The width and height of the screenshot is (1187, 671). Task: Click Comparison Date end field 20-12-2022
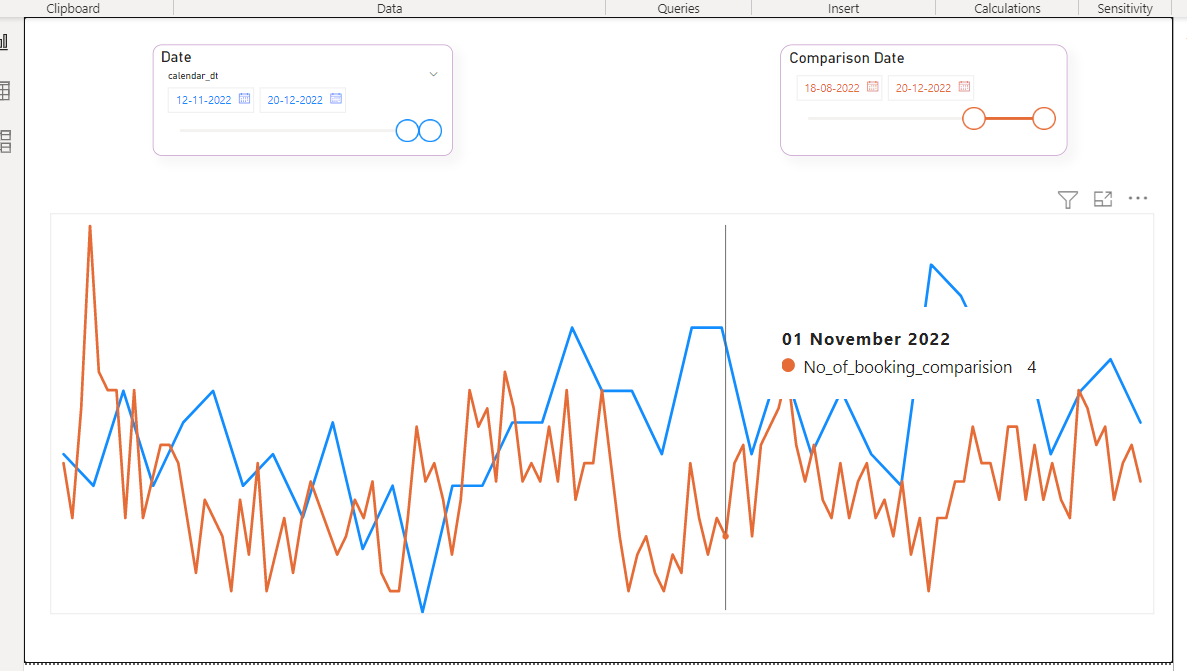pos(930,88)
